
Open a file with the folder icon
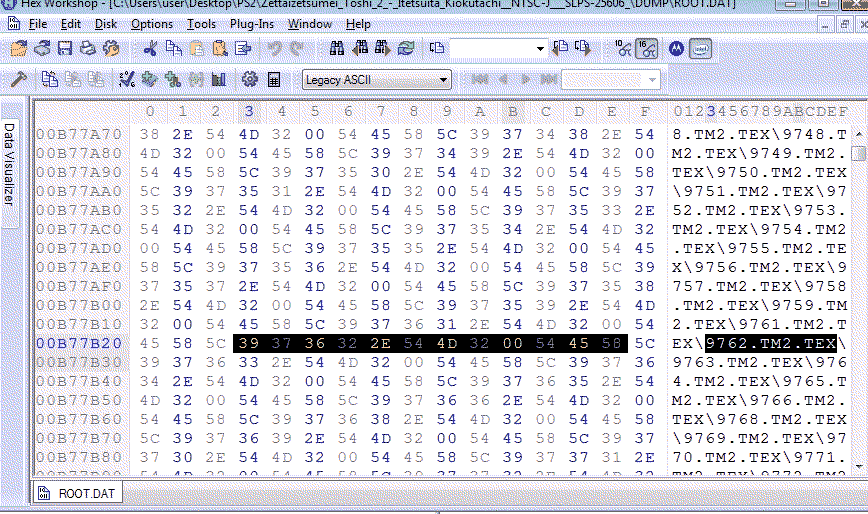pyautogui.click(x=18, y=49)
